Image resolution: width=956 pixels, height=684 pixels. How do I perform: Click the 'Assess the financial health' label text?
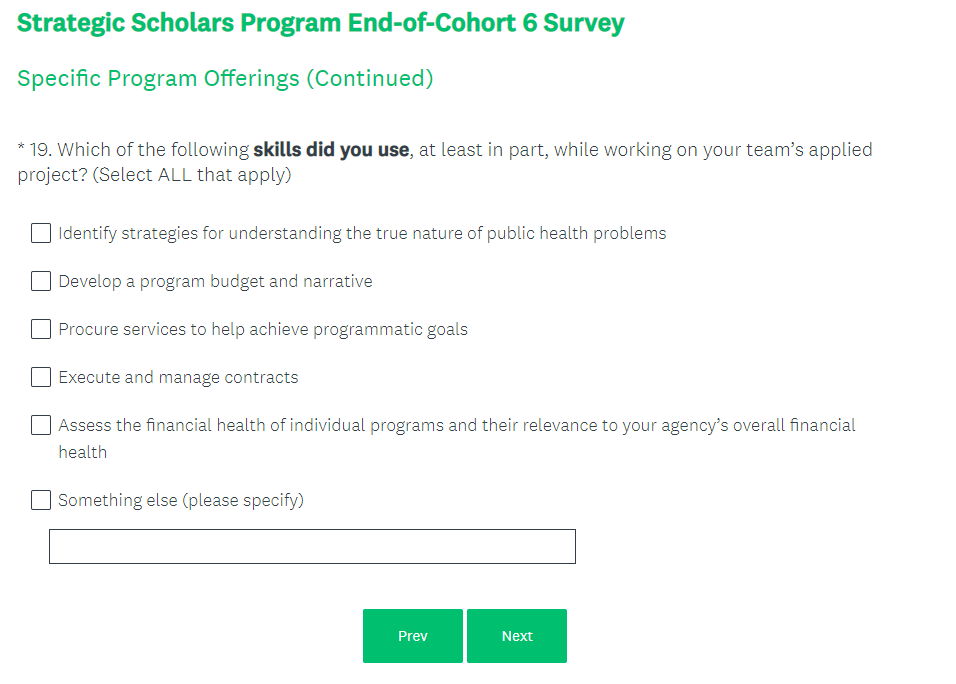point(456,425)
